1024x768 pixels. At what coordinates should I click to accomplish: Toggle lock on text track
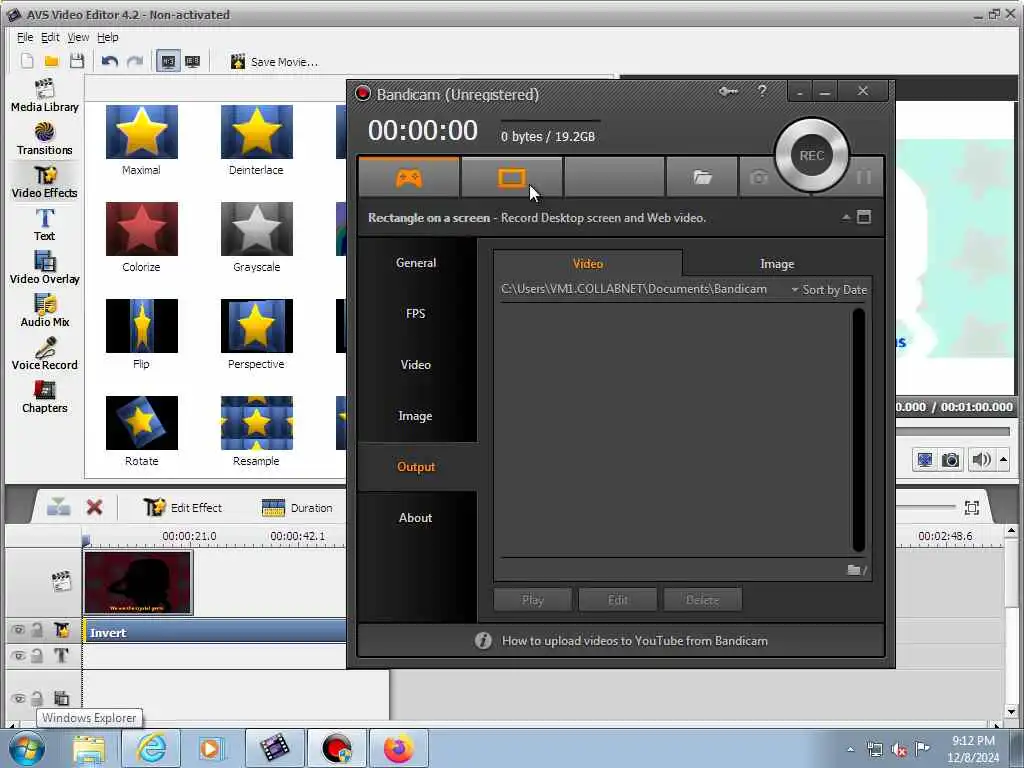click(37, 655)
